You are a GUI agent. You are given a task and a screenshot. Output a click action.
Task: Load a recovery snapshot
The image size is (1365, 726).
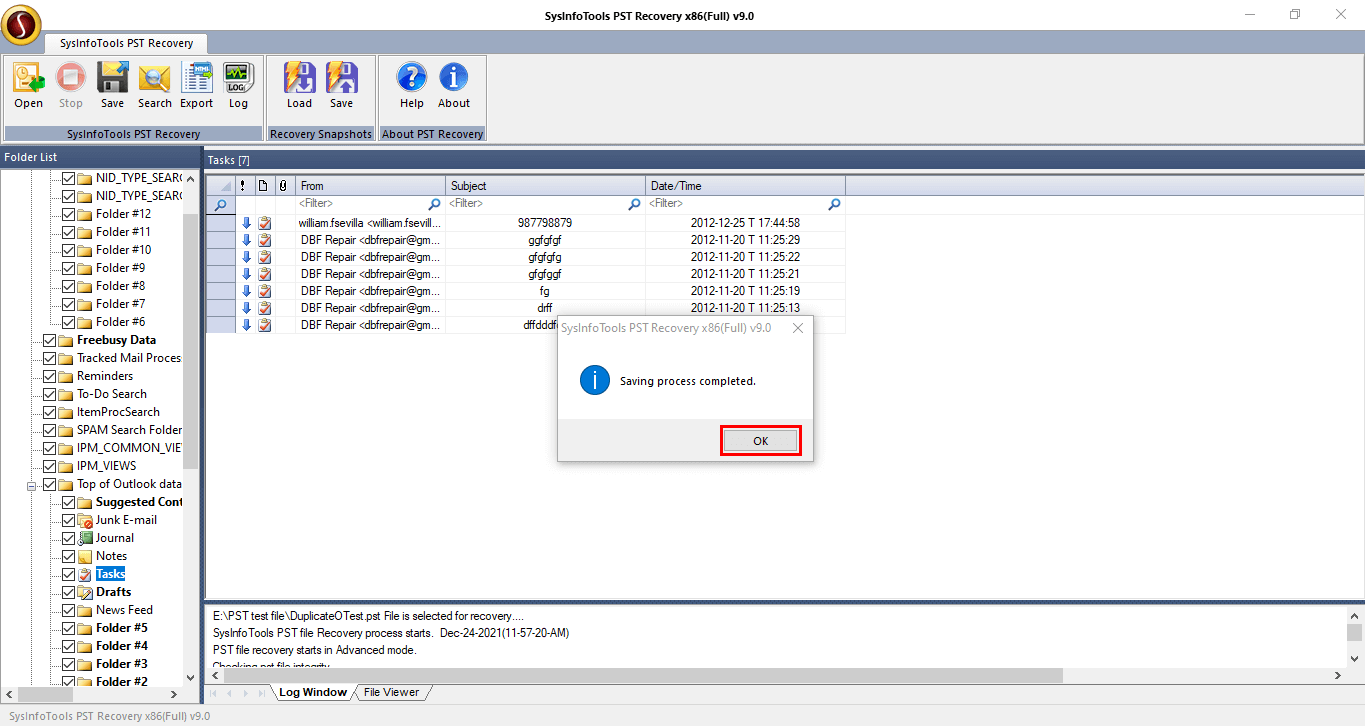pos(300,78)
